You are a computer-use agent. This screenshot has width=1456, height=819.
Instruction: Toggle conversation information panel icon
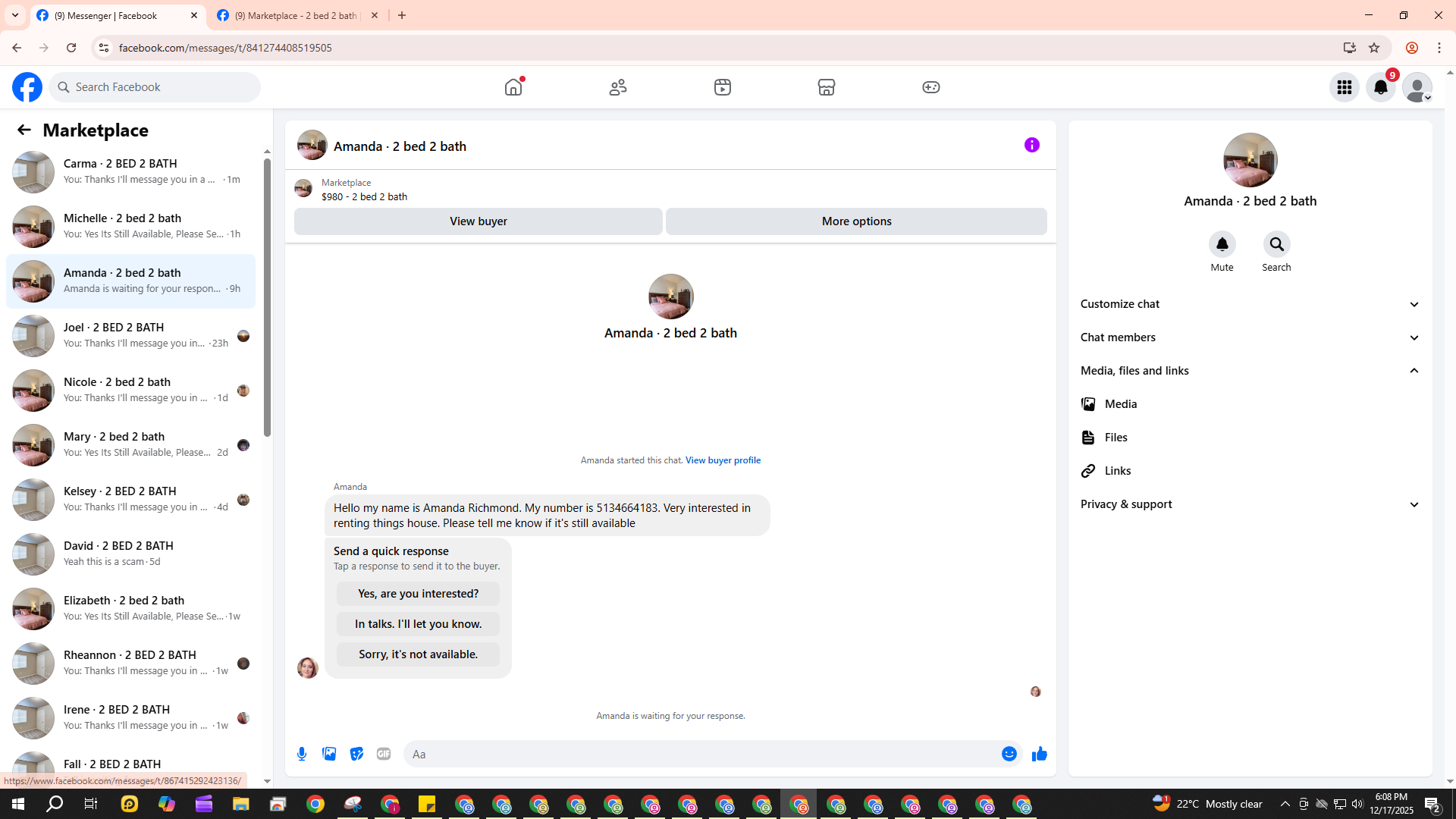pyautogui.click(x=1031, y=145)
